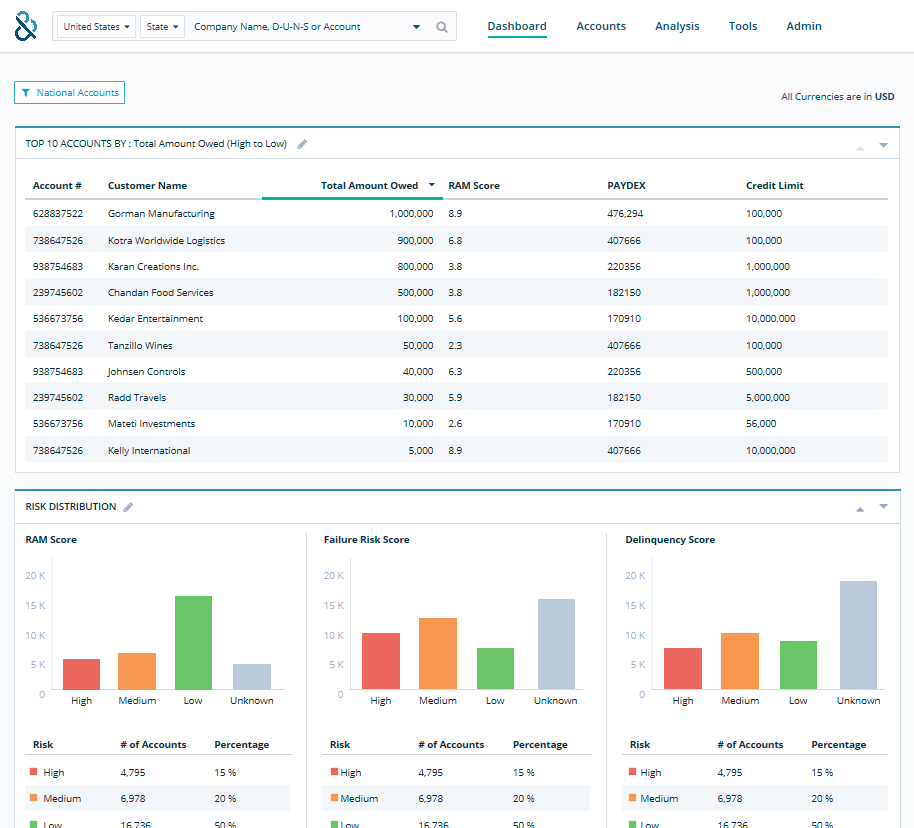
Task: Click the Failure Risk Score chart title
Action: [366, 539]
